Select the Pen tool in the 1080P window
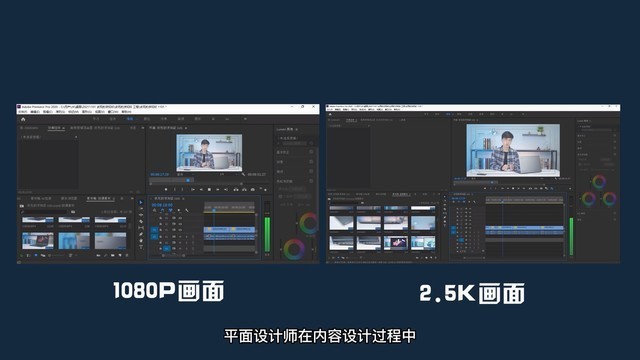The width and height of the screenshot is (640, 360). [x=141, y=234]
